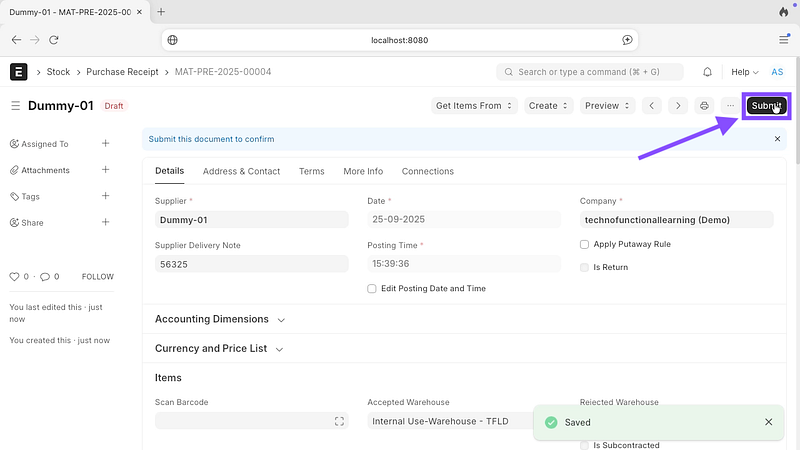Click the print icon in toolbar
800x450 pixels.
(x=704, y=106)
